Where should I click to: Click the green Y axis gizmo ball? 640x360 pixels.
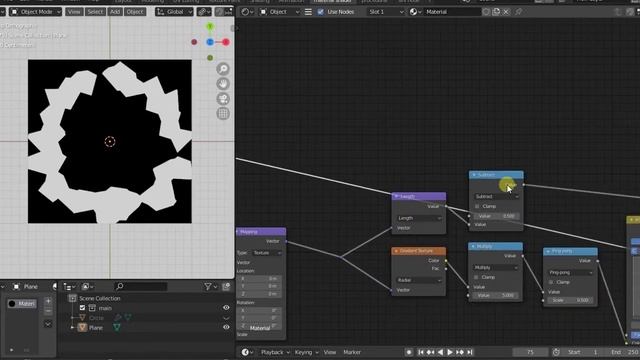pos(210,27)
